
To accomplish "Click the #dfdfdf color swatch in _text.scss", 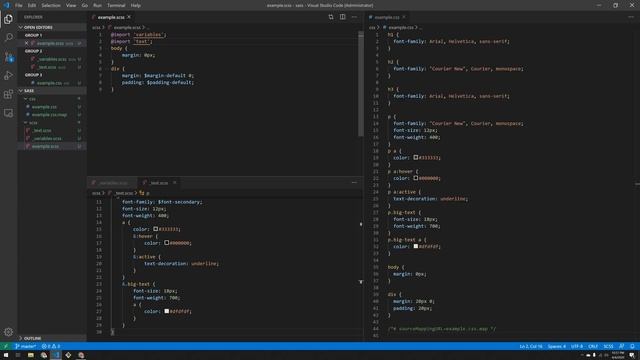I will coord(167,311).
